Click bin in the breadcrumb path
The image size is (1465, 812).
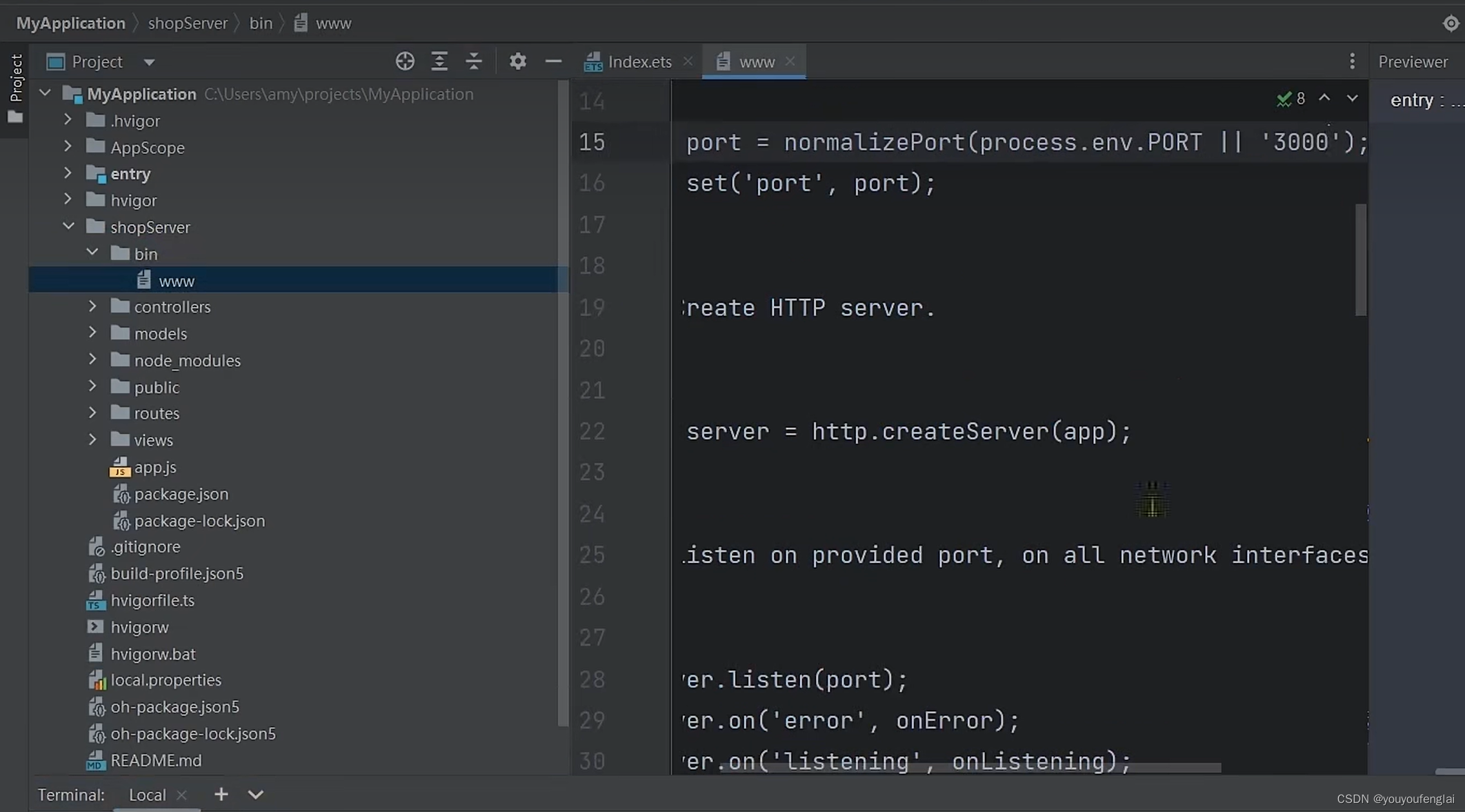(x=261, y=23)
